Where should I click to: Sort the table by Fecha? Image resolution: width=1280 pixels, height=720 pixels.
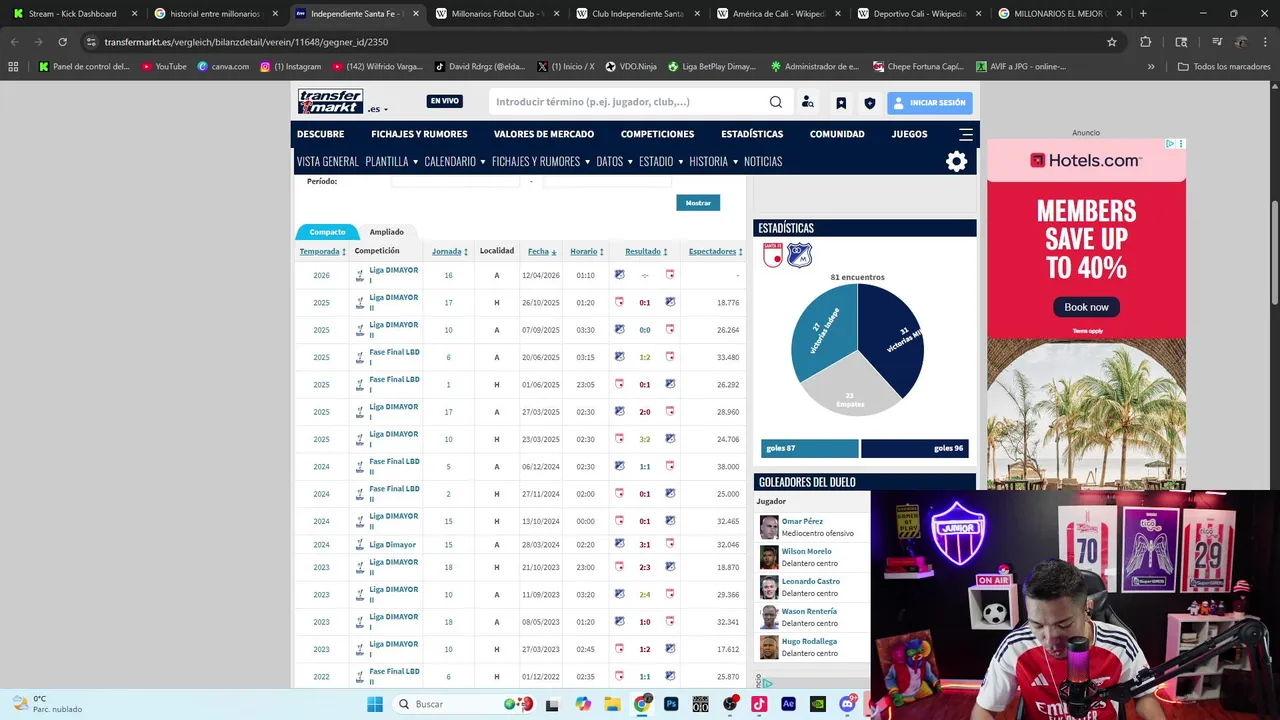541,251
